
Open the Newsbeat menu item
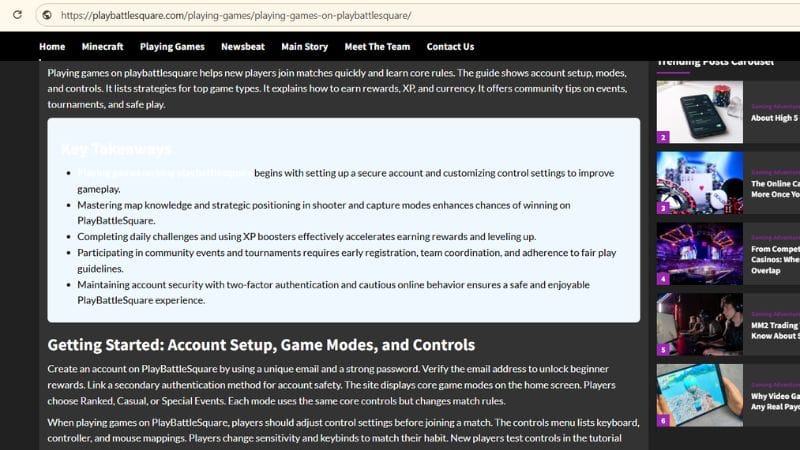pos(243,46)
